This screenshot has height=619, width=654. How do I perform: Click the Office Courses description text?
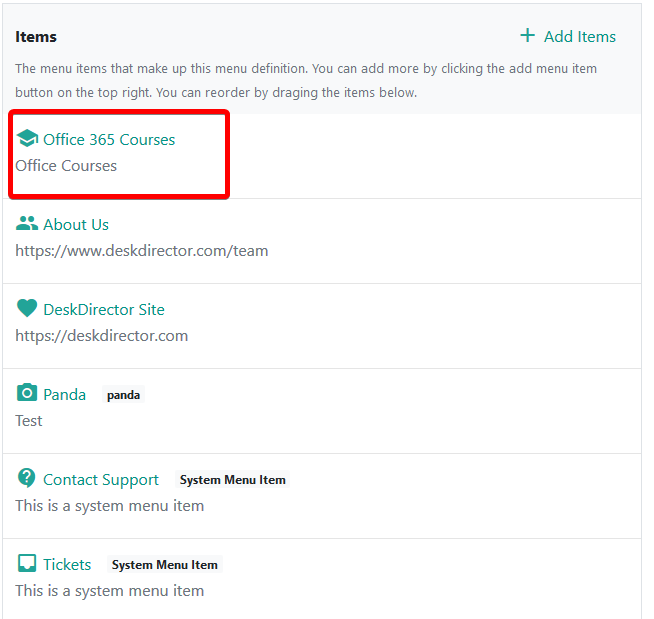point(66,166)
